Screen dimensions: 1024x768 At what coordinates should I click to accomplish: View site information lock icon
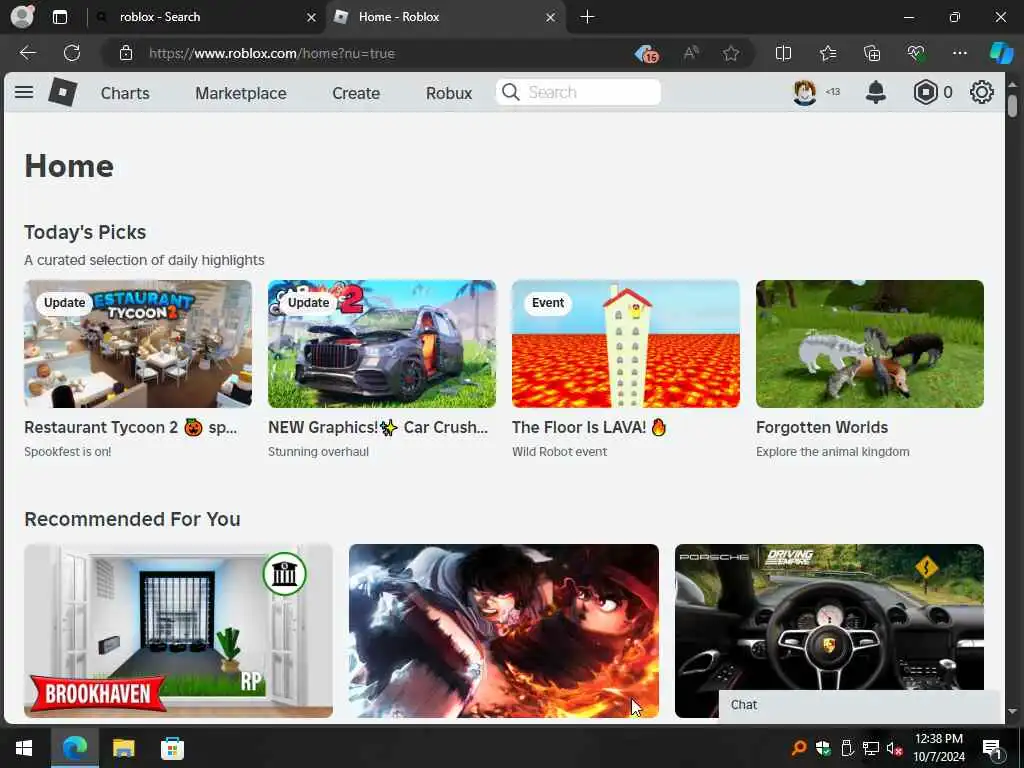coord(126,54)
